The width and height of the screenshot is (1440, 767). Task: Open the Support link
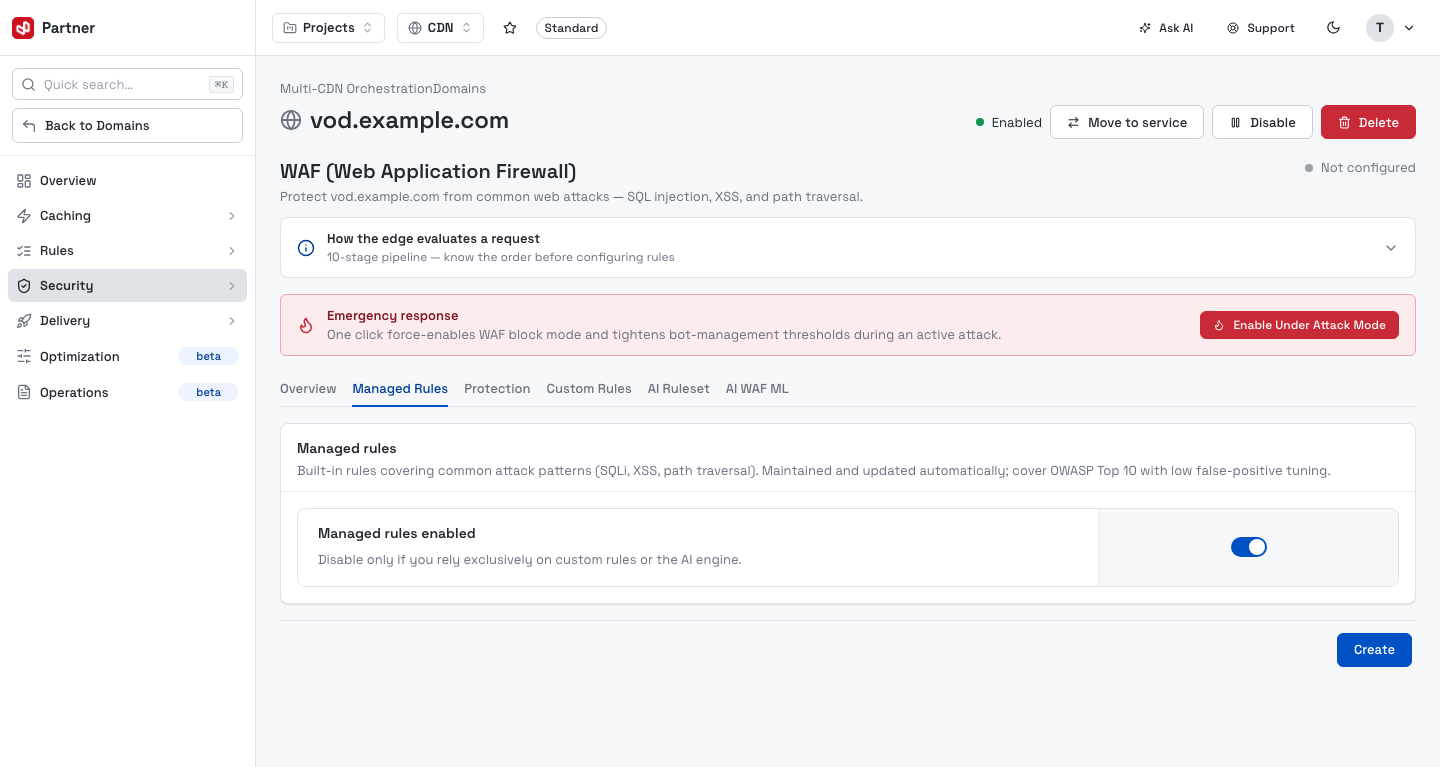1261,28
